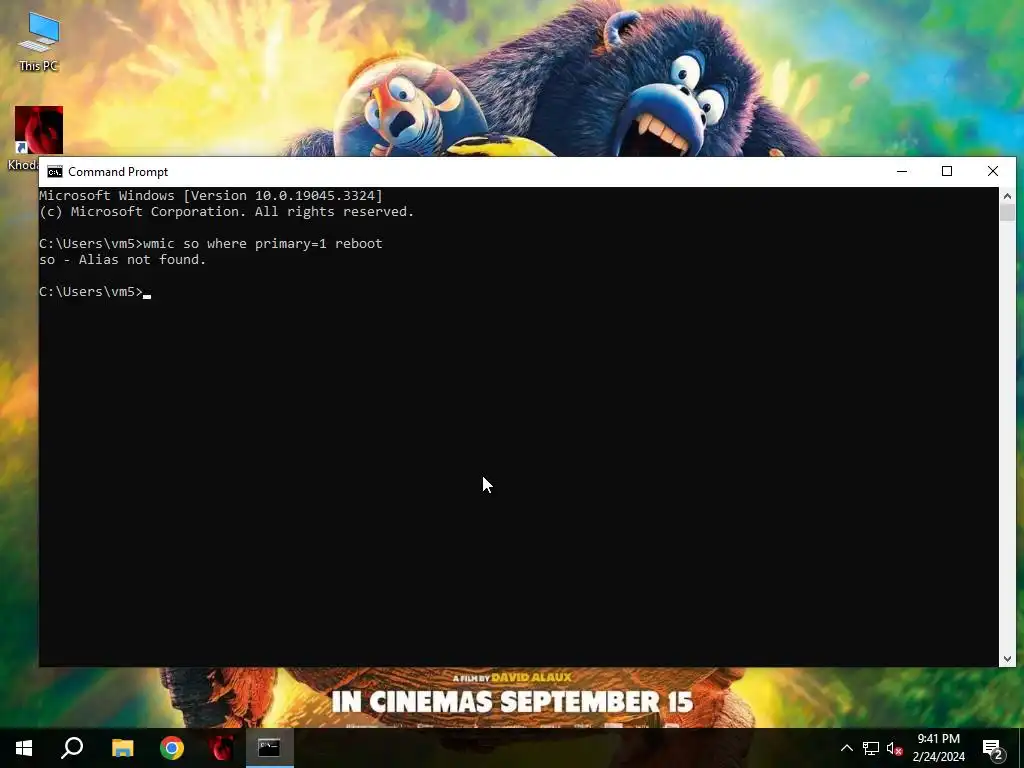Click the 'so - Alias not found.' line
Screen dimensions: 1024x768
tap(122, 259)
